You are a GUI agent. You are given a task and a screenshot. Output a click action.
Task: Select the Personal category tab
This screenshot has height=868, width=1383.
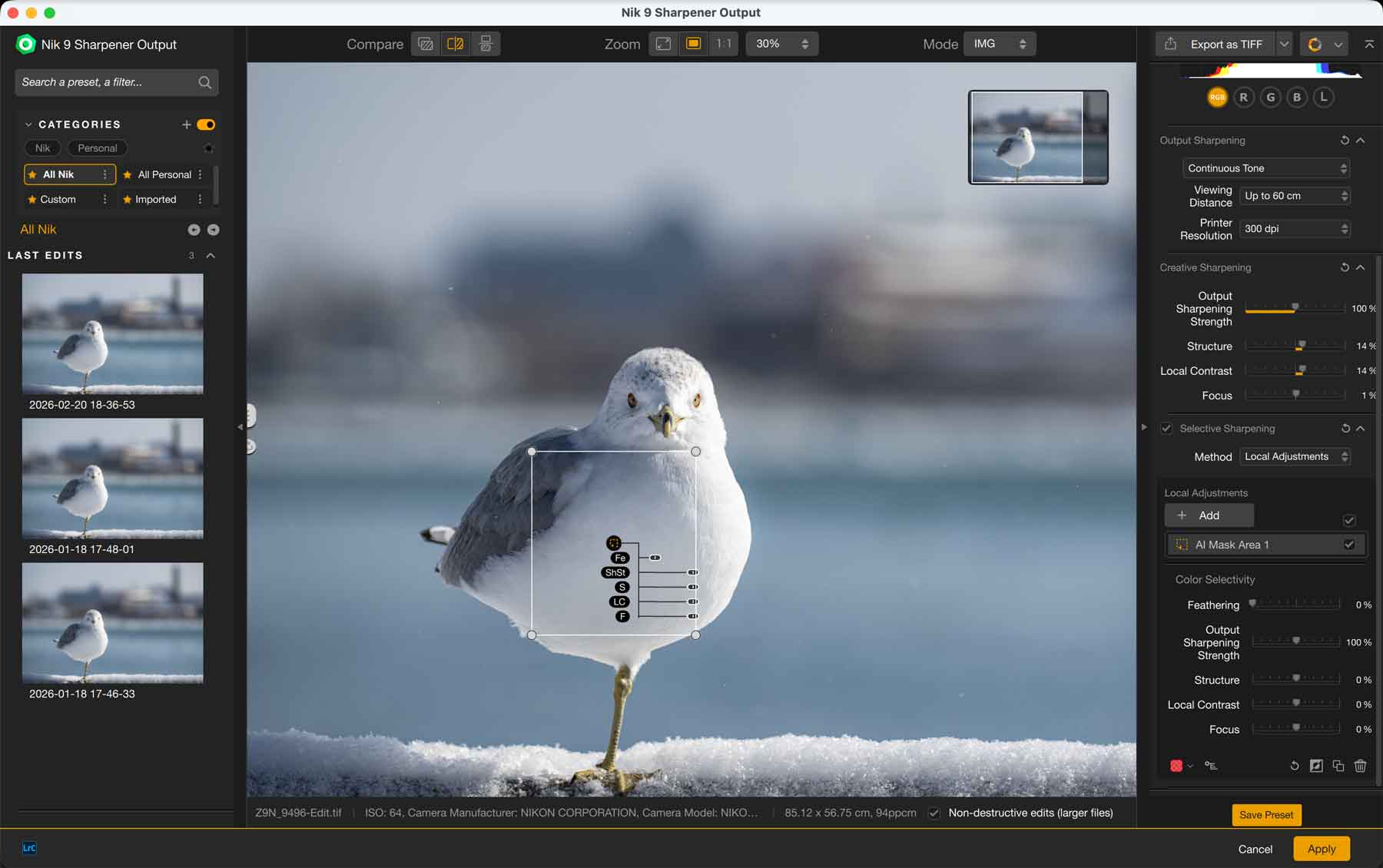(x=97, y=148)
